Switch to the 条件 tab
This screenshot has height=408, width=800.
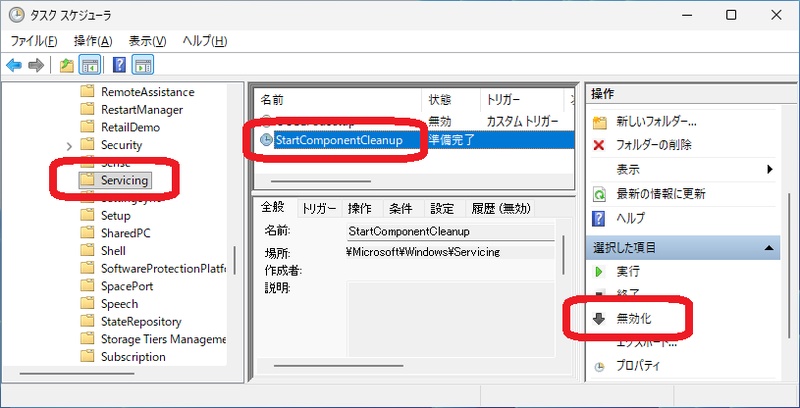click(x=401, y=208)
